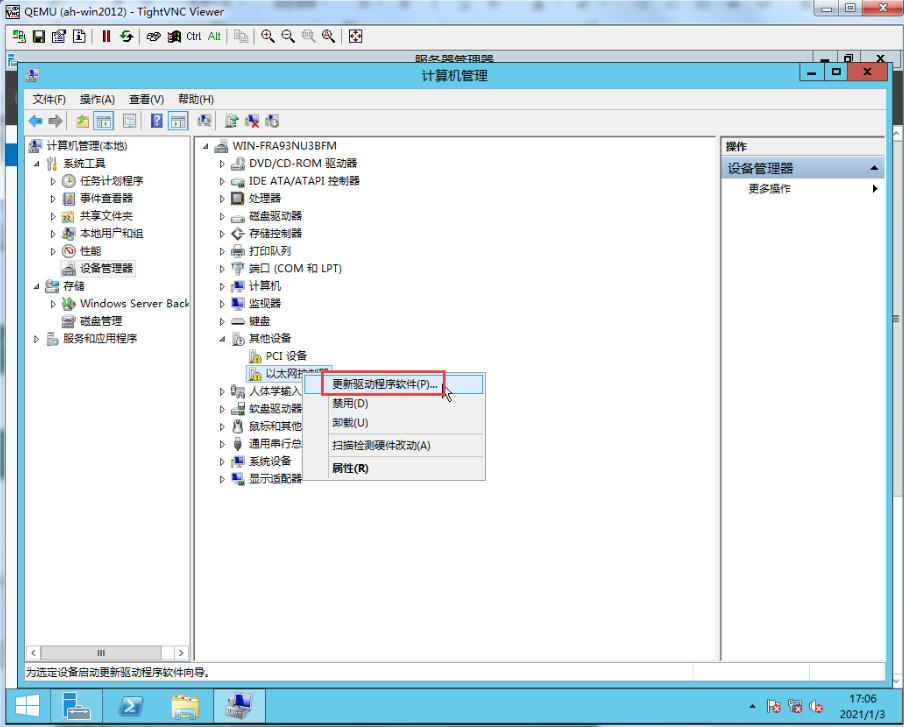The width and height of the screenshot is (904, 727).
Task: Collapse the 其他设备 device category
Action: point(222,339)
